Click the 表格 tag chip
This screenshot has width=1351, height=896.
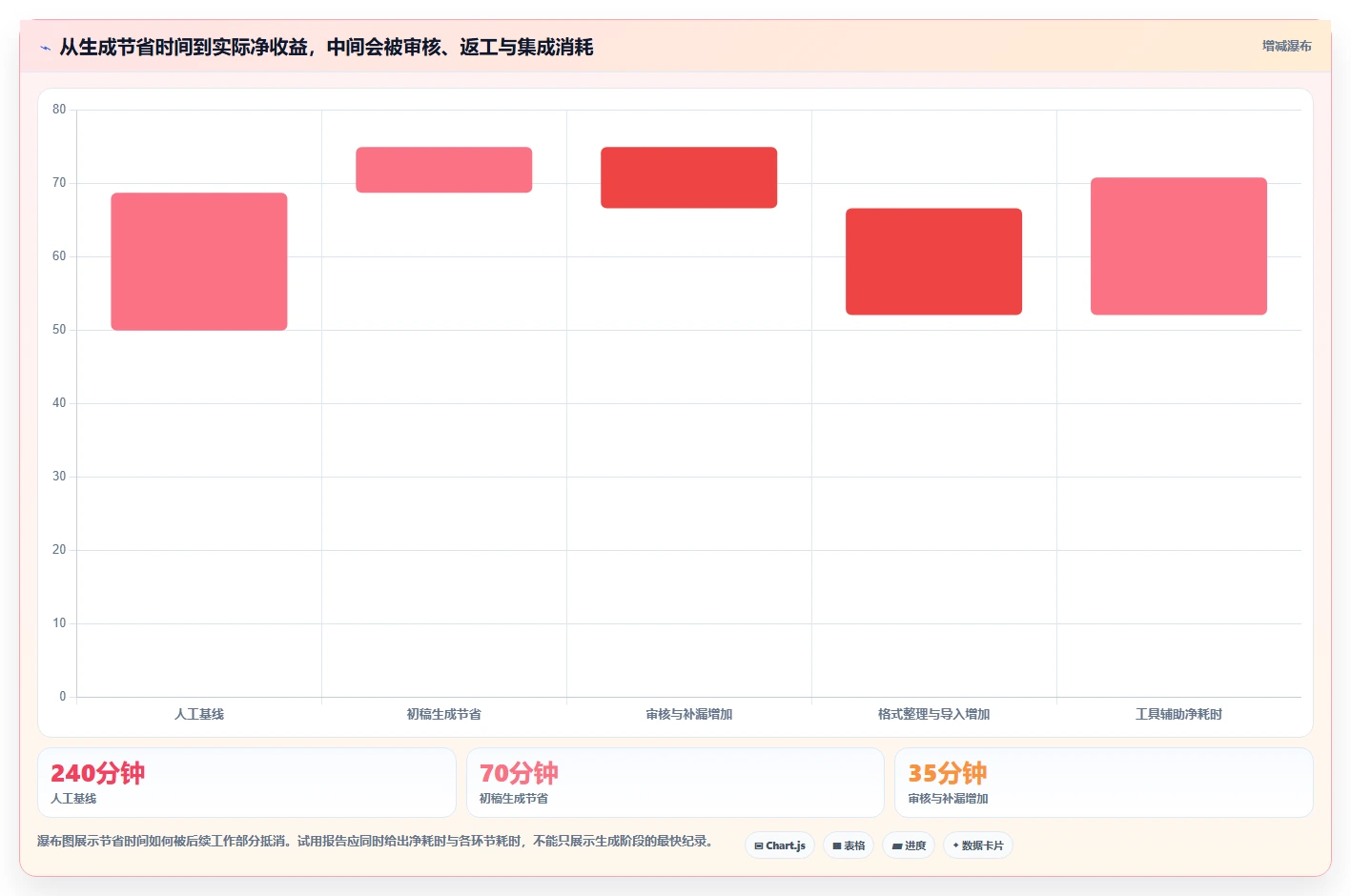(849, 845)
